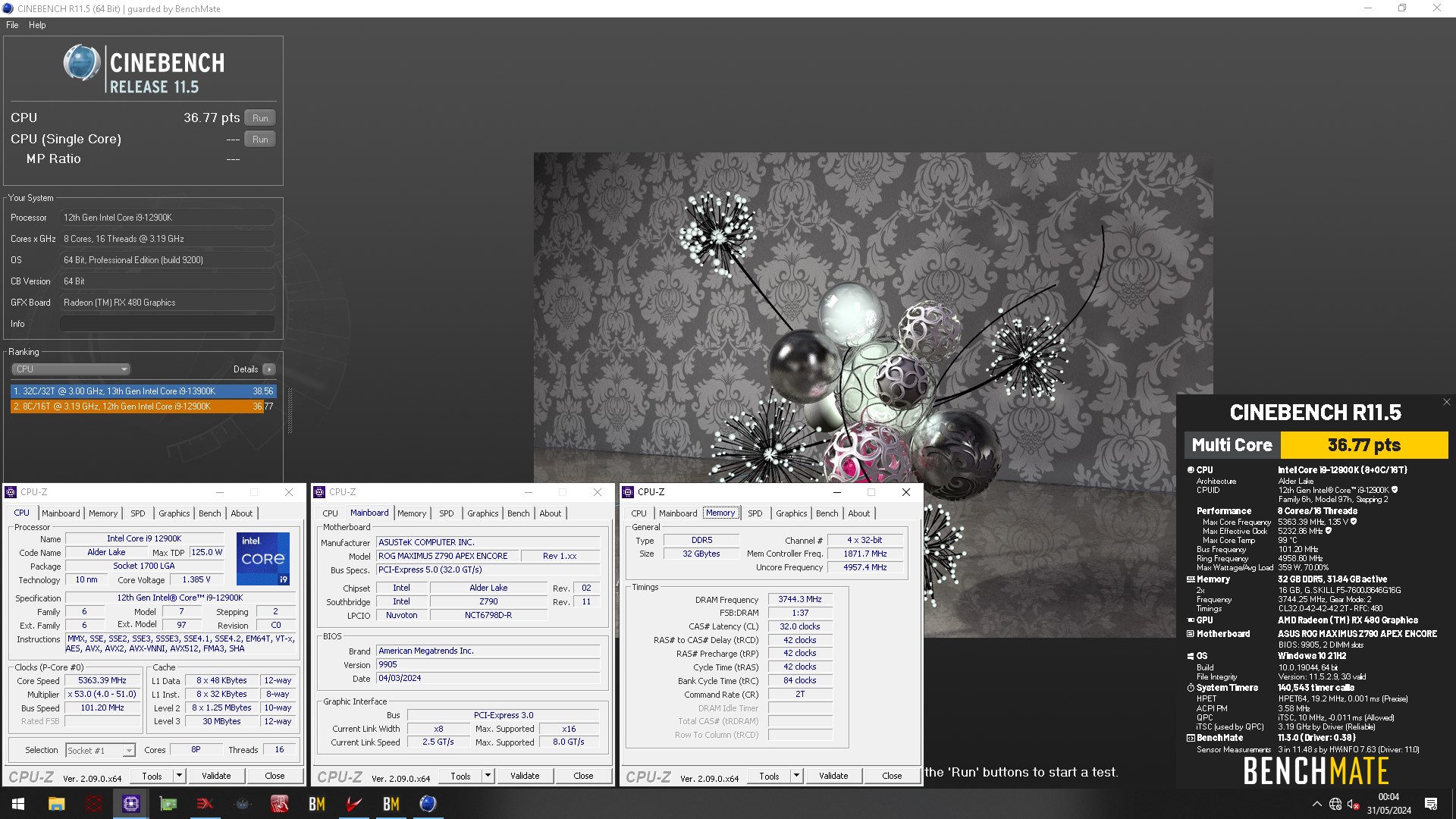Click Tools button in CPU-Z Mainboard window
Image resolution: width=1456 pixels, height=819 pixels.
tap(461, 776)
